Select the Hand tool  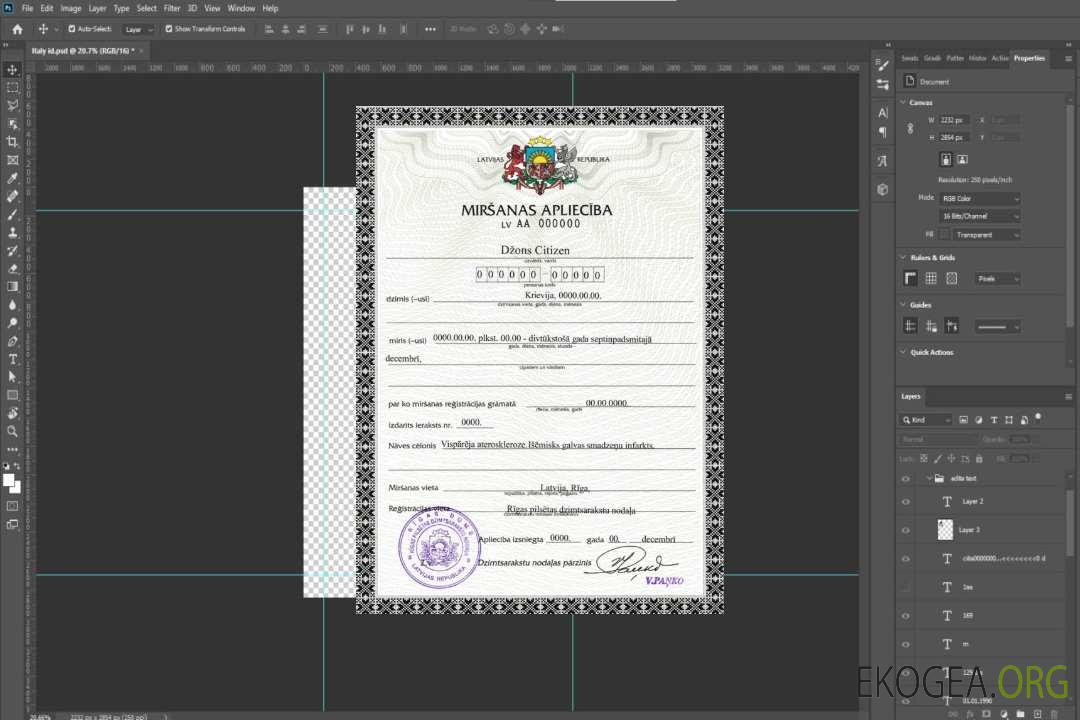click(x=12, y=413)
